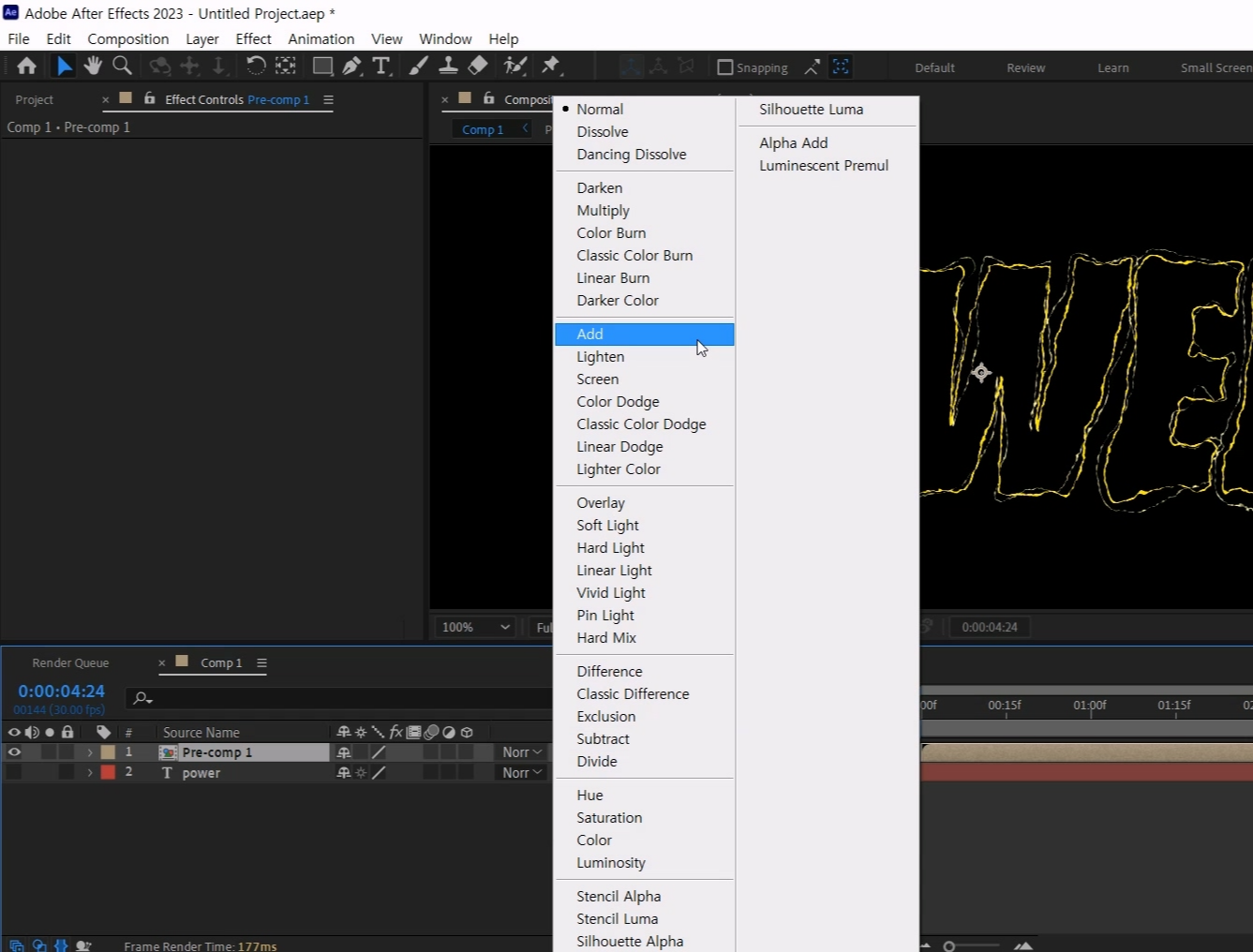Click the label tag column icon

click(x=103, y=732)
